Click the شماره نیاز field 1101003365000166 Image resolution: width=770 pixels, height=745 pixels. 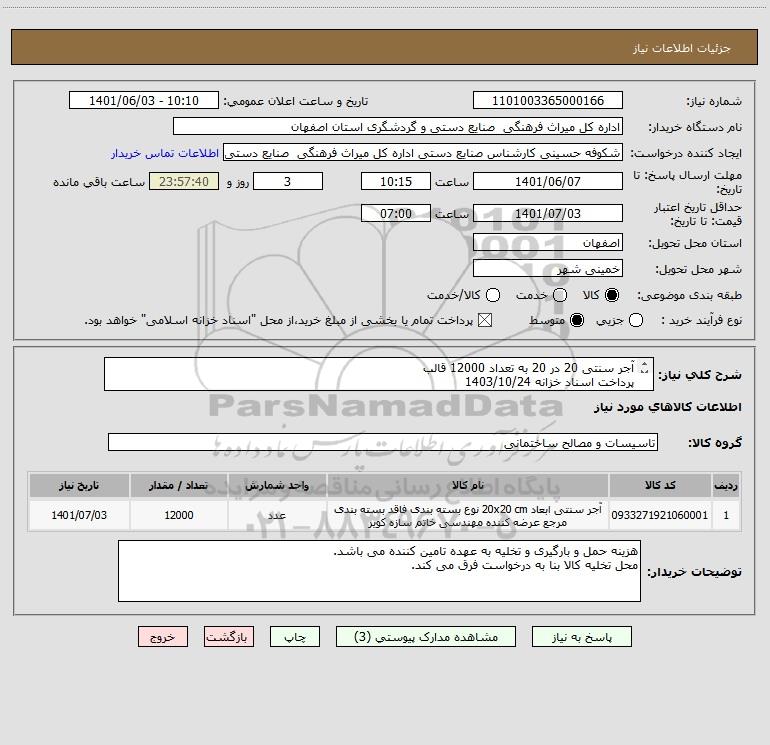click(548, 101)
